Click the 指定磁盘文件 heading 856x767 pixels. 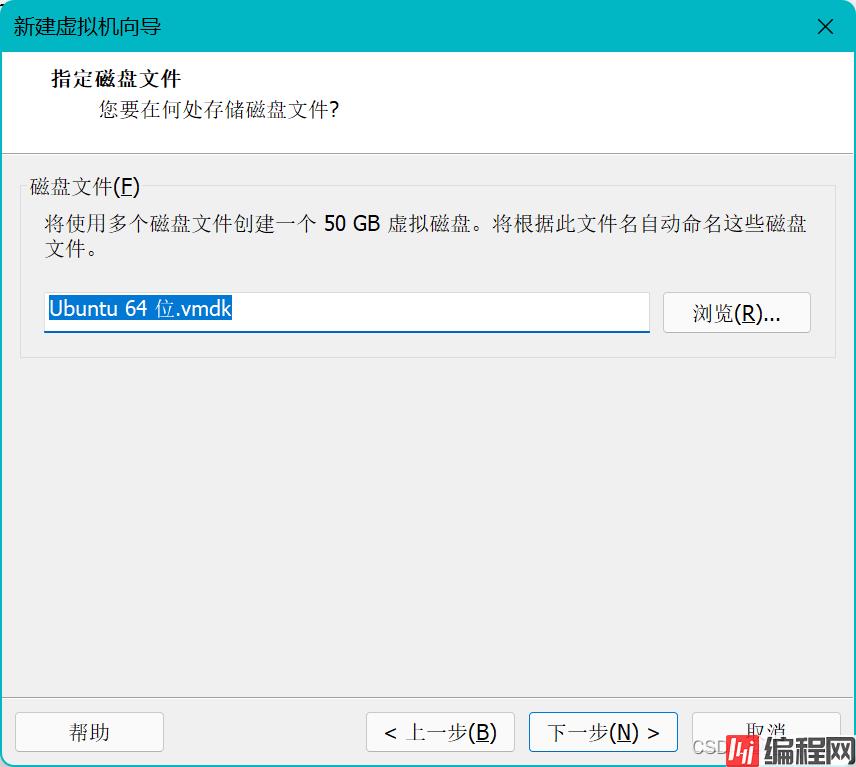[116, 79]
